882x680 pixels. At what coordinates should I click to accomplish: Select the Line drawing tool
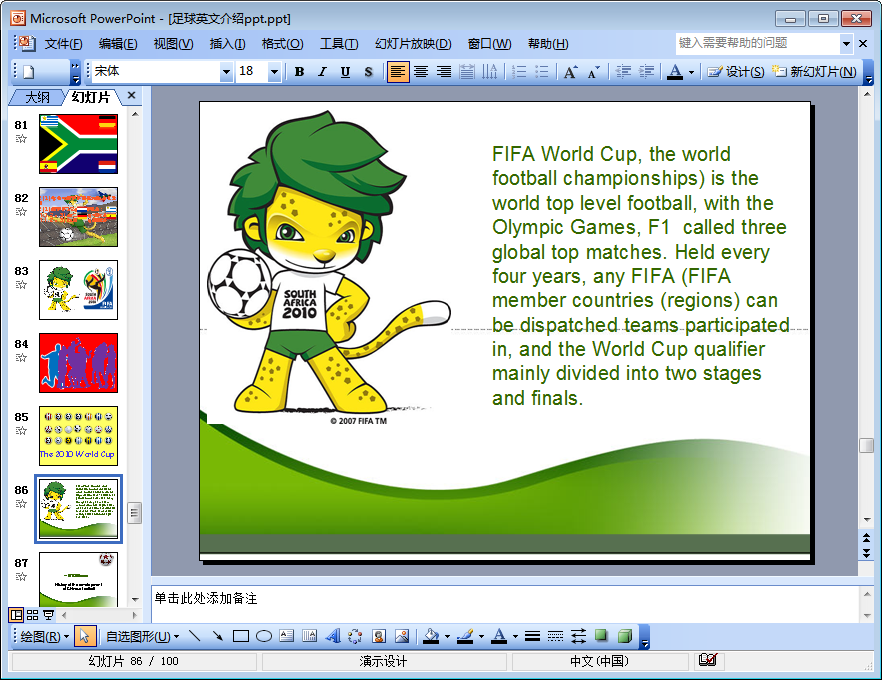(x=195, y=636)
